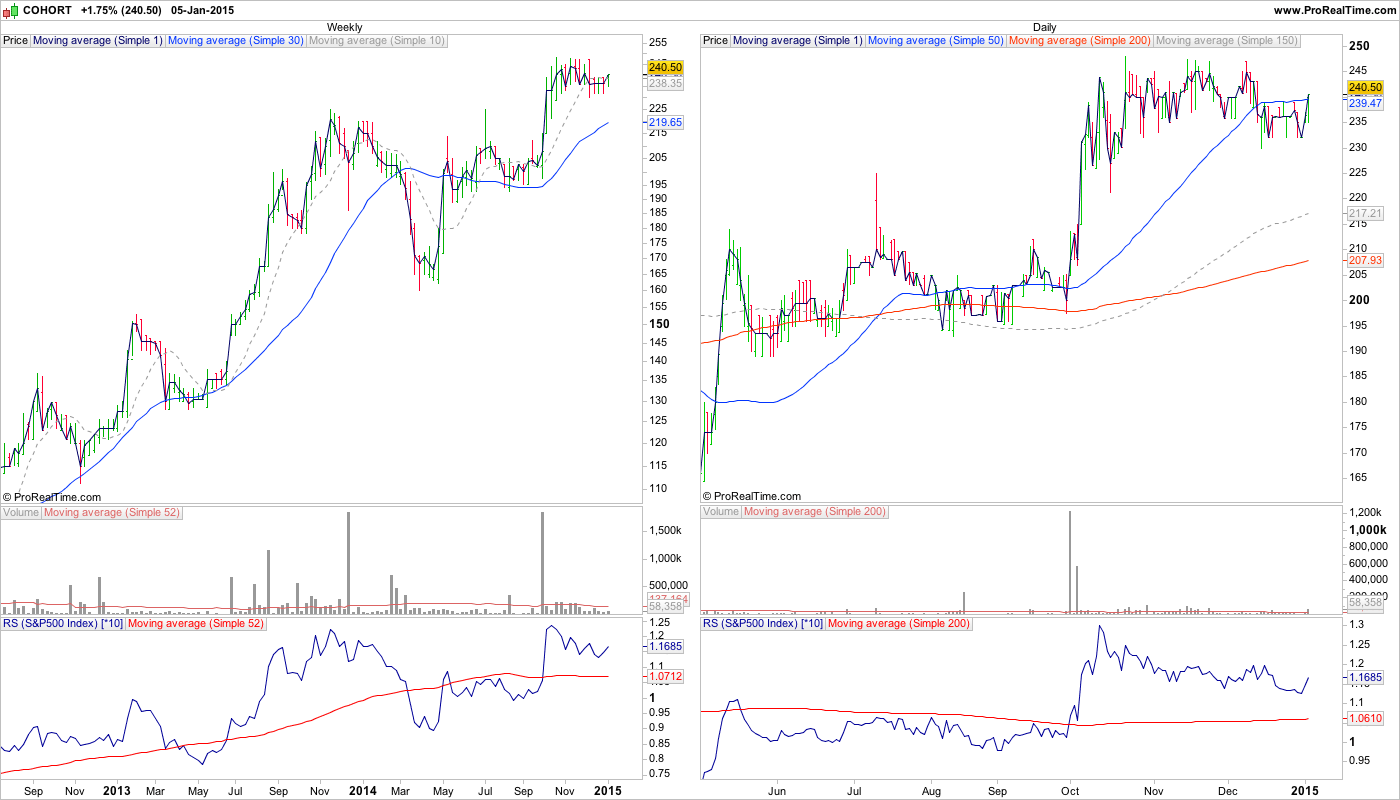Click Daily Moving average (Simple 50) legend
Screen dimensions: 1400x800
point(936,41)
